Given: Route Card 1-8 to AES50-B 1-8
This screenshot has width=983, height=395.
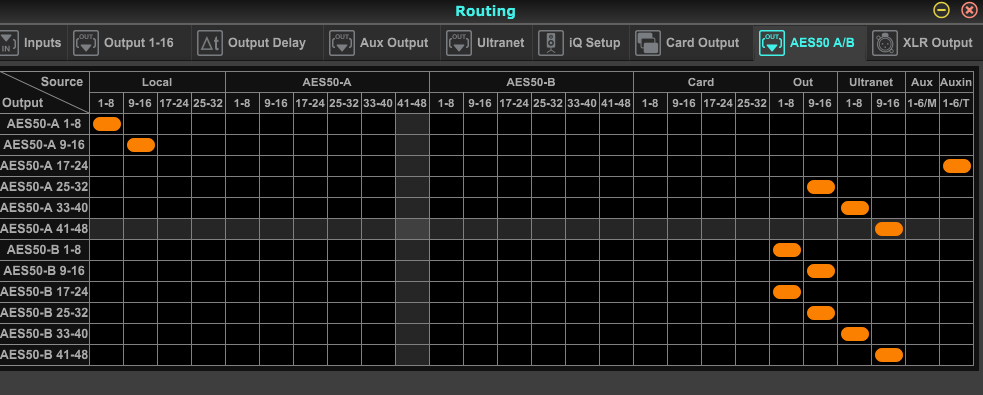Looking at the screenshot, I should click(x=650, y=250).
